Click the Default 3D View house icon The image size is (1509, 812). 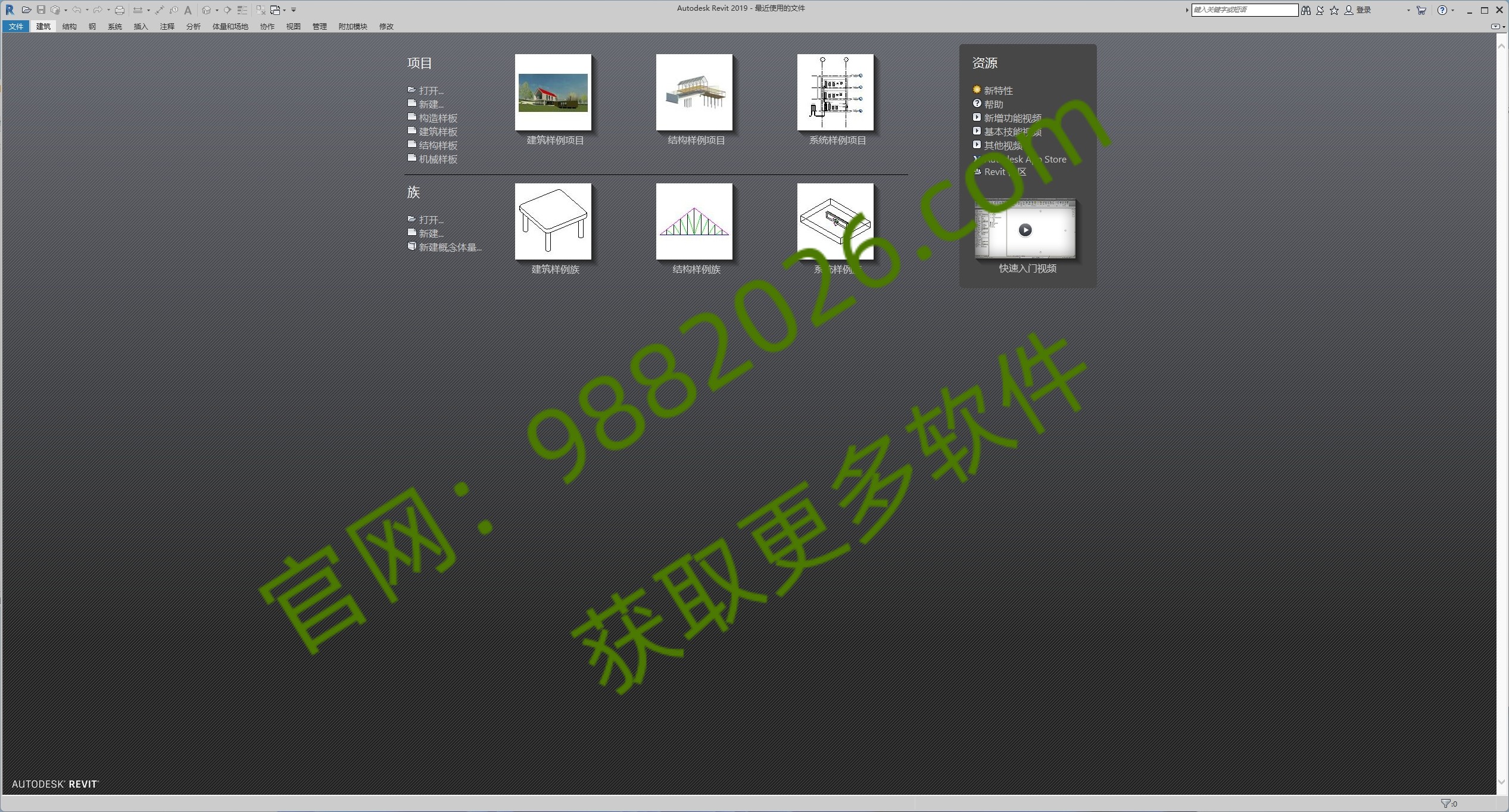(x=206, y=10)
